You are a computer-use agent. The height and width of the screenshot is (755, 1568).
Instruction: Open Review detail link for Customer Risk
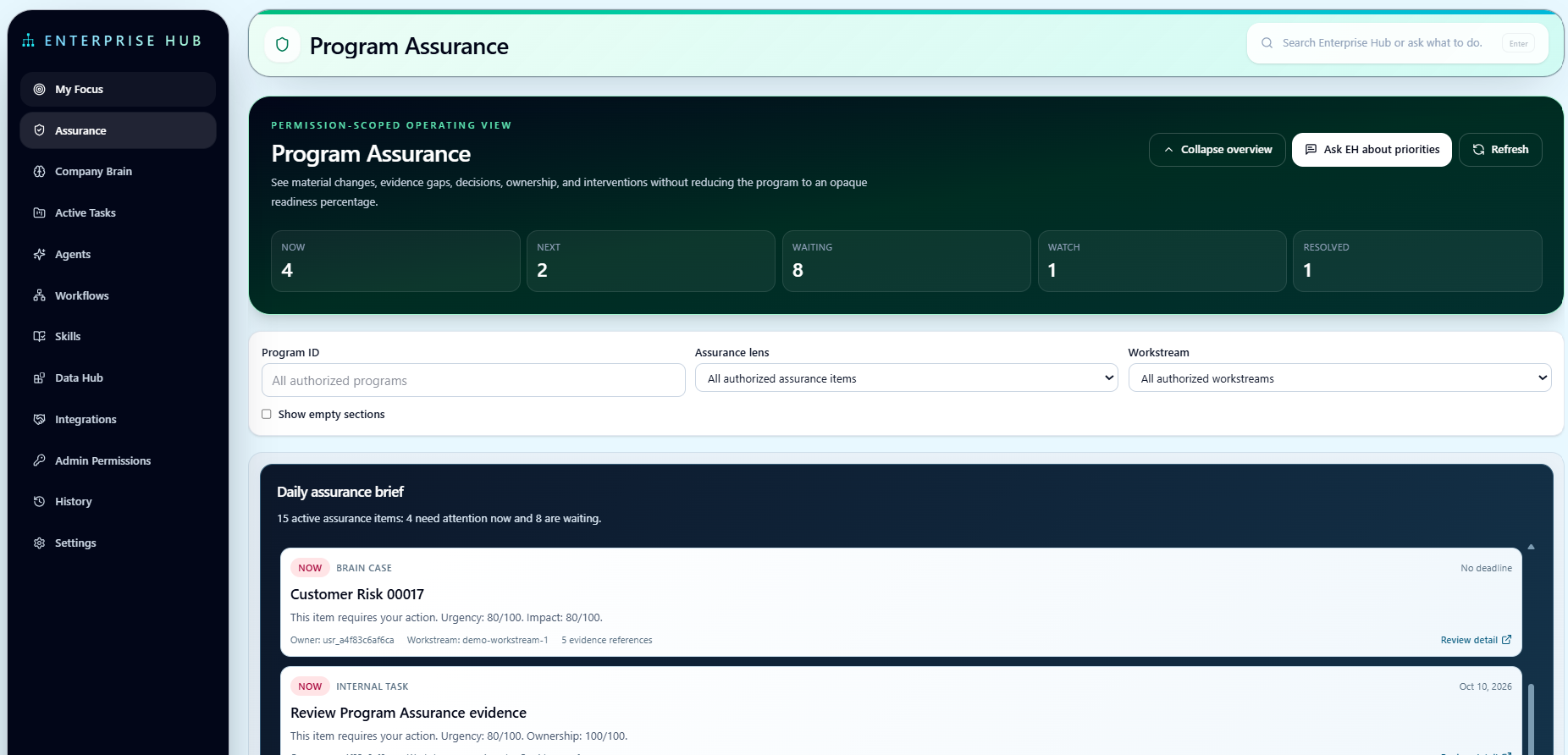pyautogui.click(x=1476, y=640)
